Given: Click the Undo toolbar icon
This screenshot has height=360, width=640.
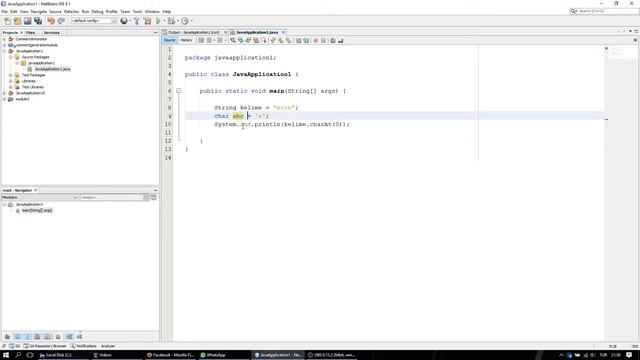Looking at the screenshot, I should click(x=51, y=21).
